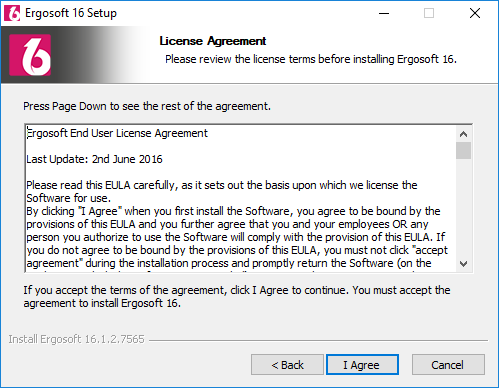Close the setup window with the X
This screenshot has width=499, height=388.
point(475,13)
